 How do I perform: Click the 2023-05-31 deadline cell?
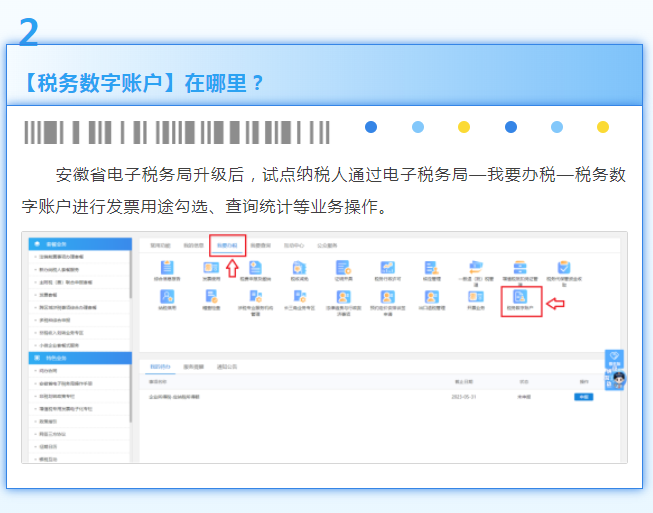464,397
